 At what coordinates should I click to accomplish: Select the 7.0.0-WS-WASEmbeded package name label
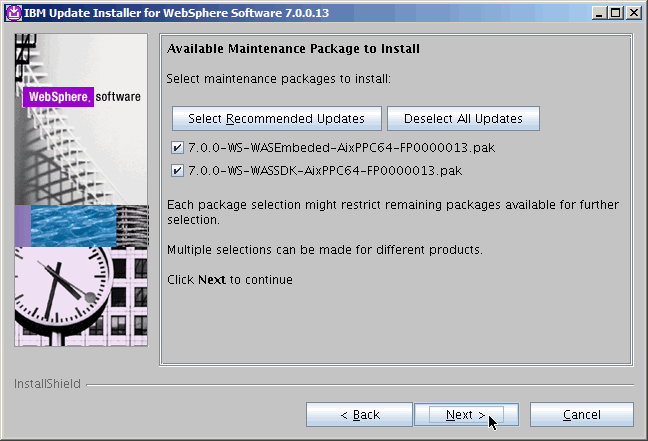341,147
